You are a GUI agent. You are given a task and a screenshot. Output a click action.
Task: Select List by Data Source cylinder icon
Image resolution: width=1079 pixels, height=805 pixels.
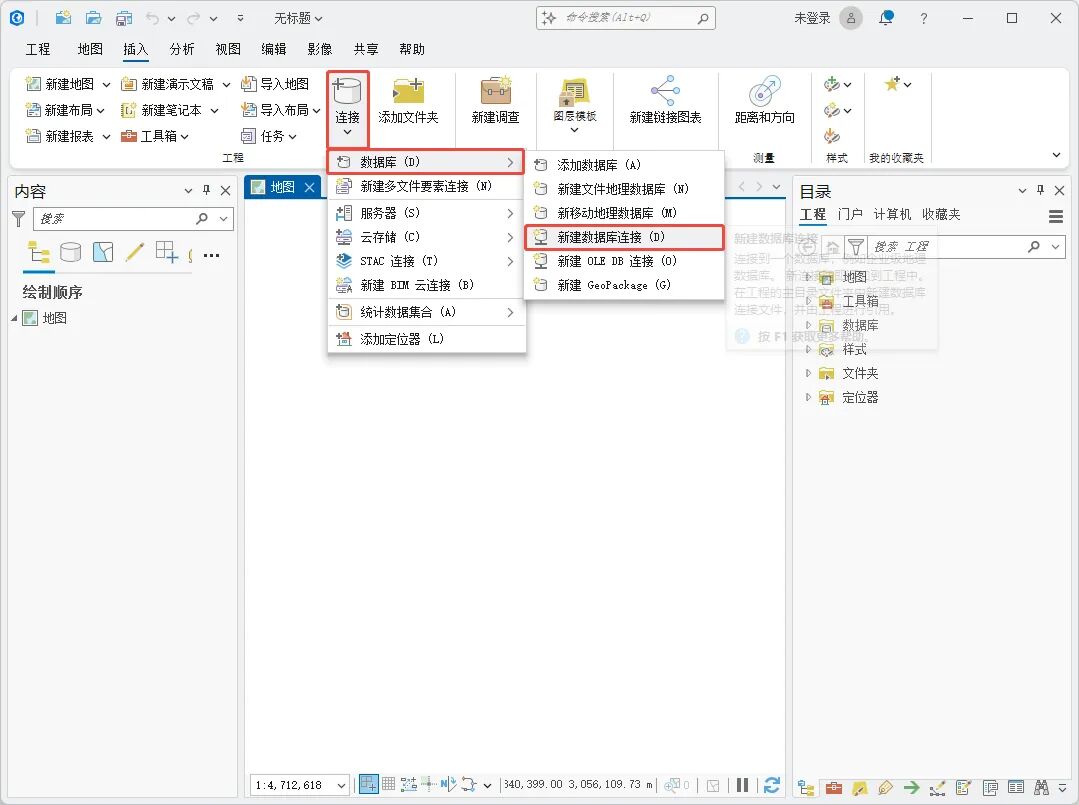pos(71,253)
